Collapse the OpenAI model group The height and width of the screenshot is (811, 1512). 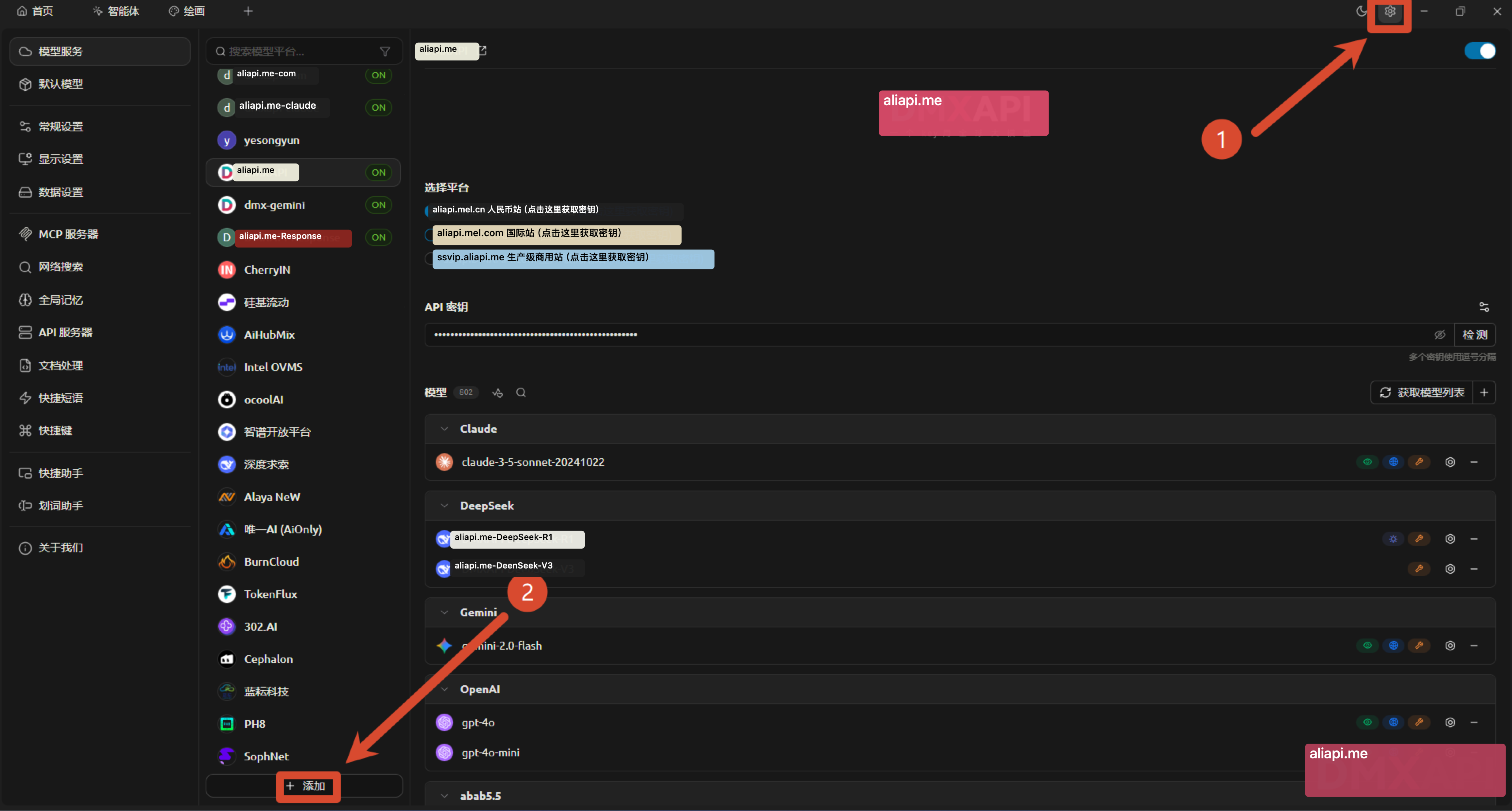(x=444, y=689)
